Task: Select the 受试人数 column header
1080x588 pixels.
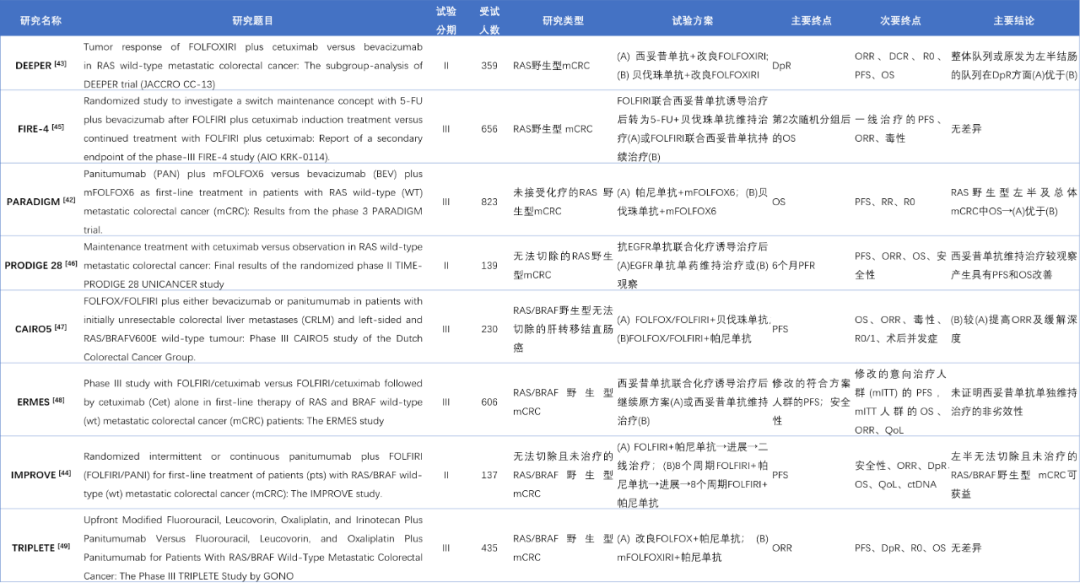Action: click(489, 20)
